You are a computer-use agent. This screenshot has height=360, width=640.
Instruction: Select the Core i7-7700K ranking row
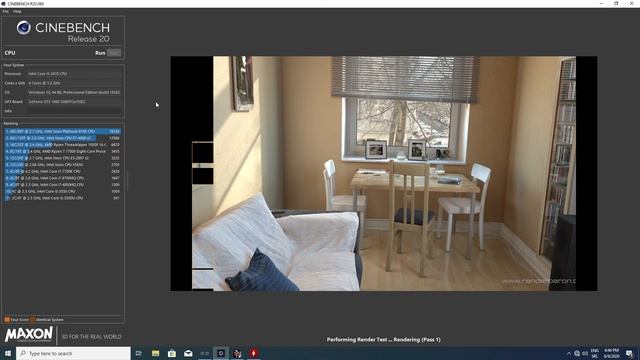(x=62, y=171)
